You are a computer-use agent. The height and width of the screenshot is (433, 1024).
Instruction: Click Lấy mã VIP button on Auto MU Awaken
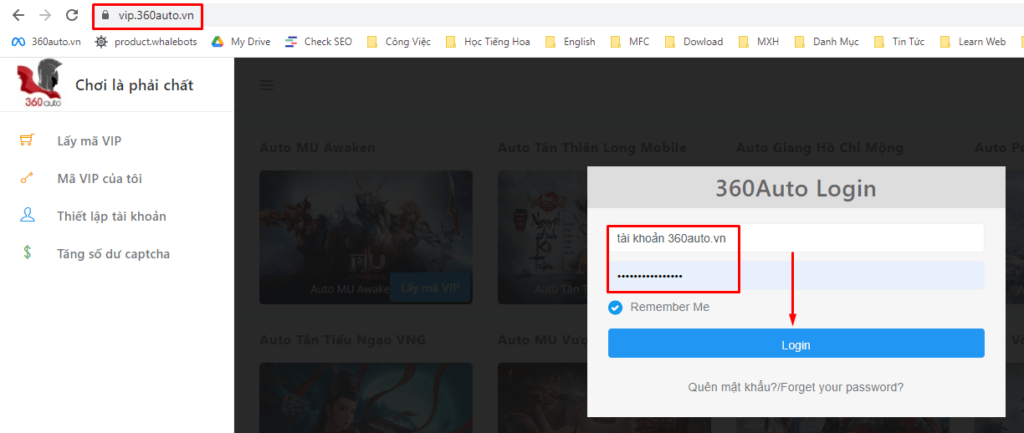coord(429,287)
